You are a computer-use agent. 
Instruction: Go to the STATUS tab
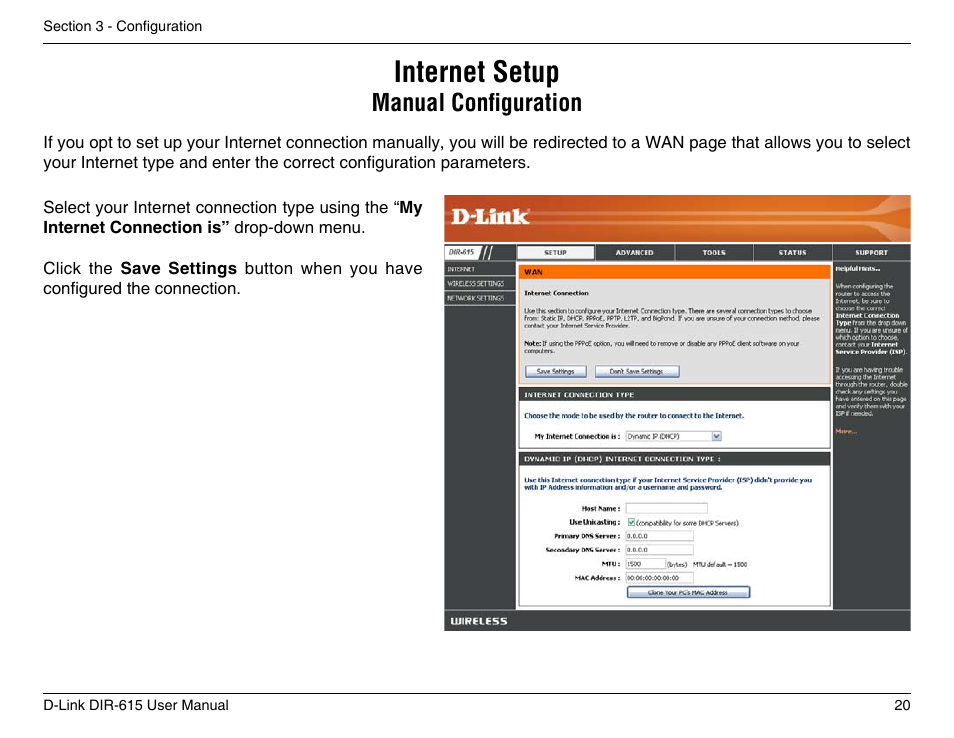pyautogui.click(x=792, y=252)
